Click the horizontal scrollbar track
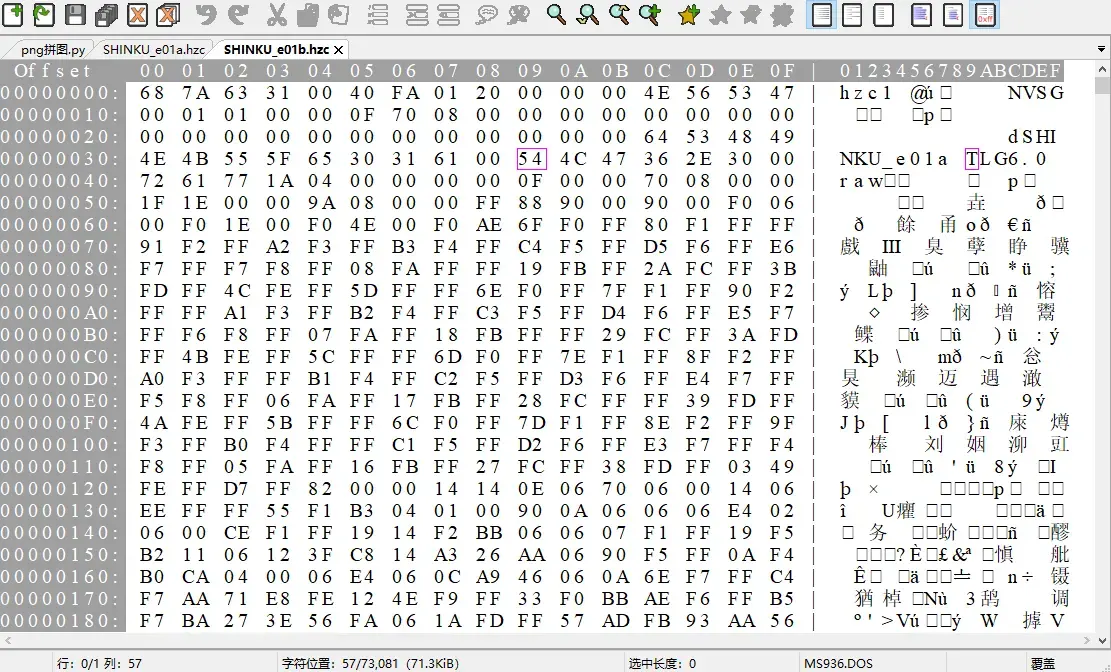 tap(546, 640)
